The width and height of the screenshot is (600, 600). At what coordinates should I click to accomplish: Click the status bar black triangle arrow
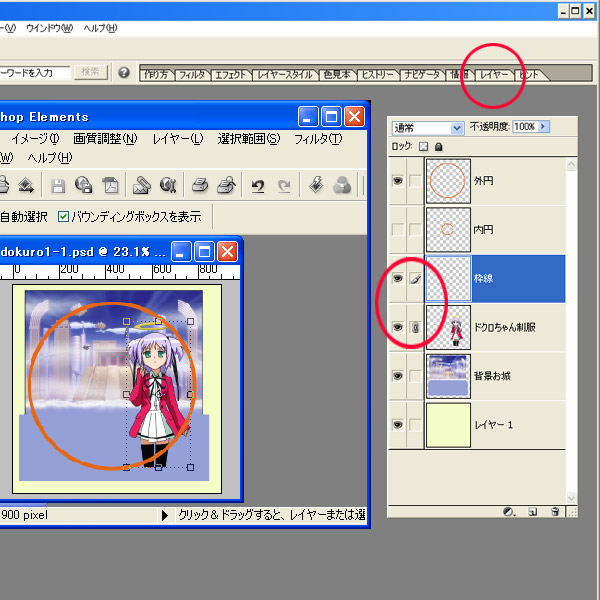(165, 515)
